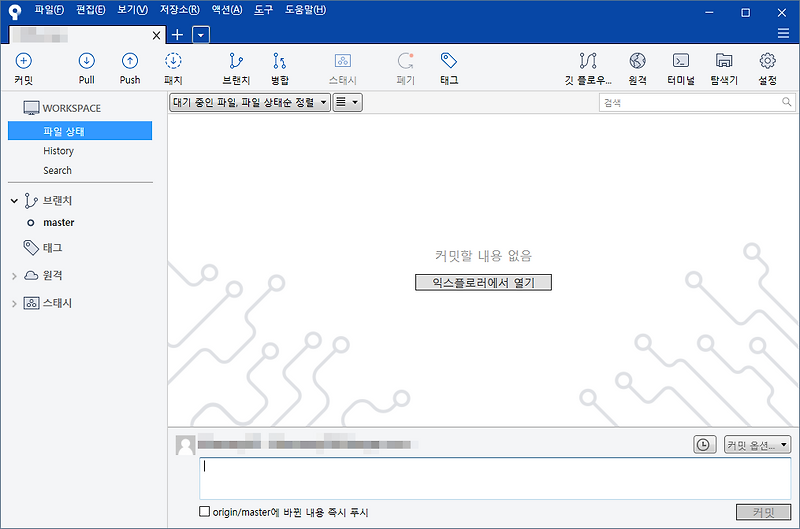Select 파일 상태 in the sidebar
Viewport: 800px width, 529px height.
(x=80, y=131)
